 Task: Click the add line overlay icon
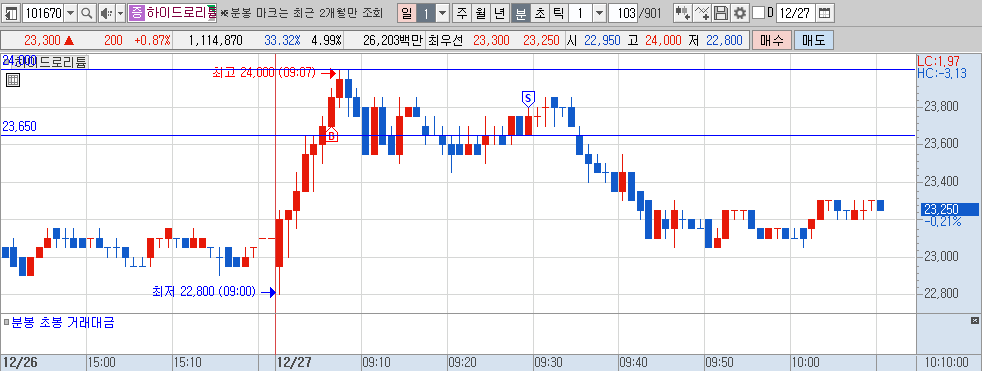[x=703, y=13]
